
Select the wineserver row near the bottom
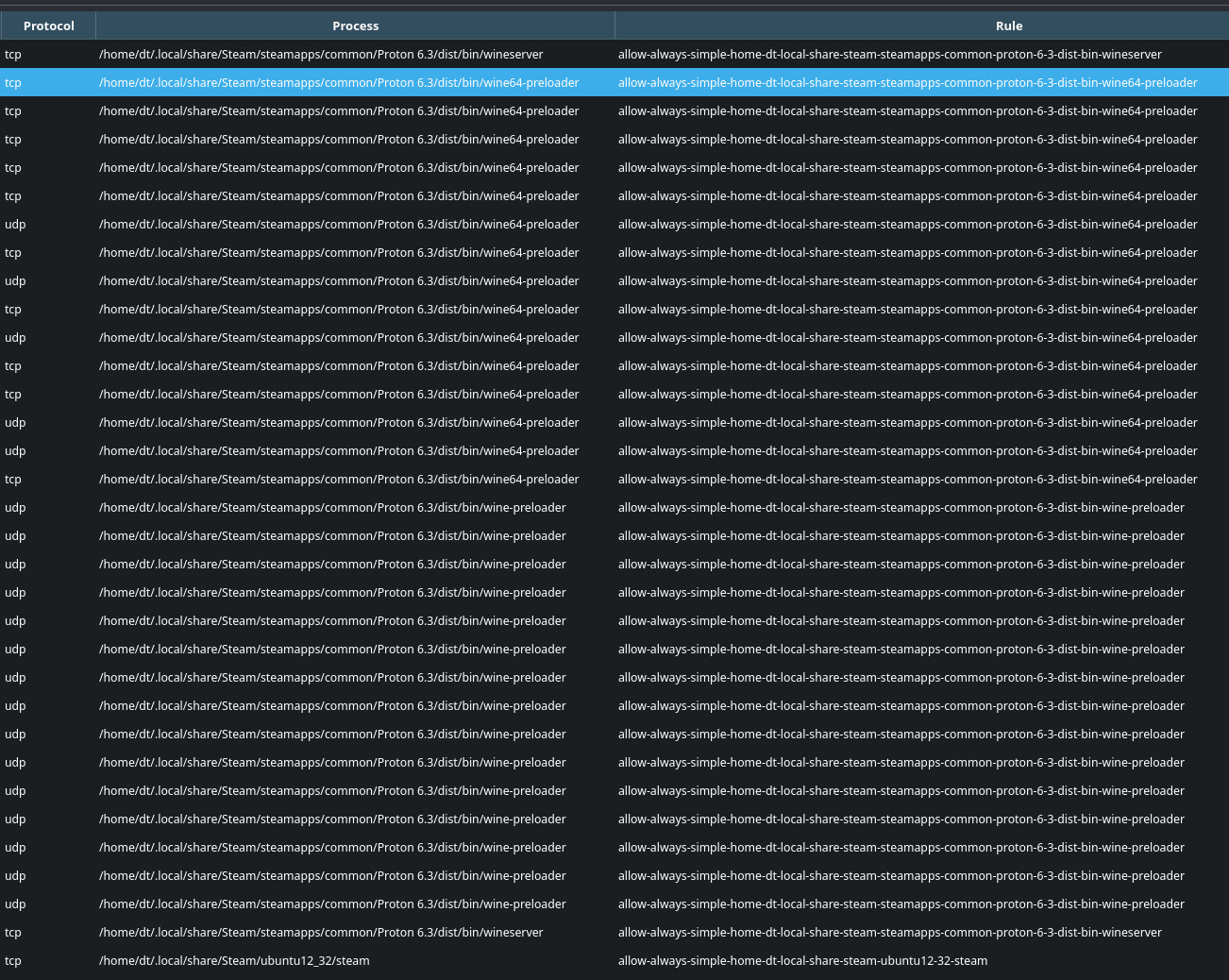[378, 932]
